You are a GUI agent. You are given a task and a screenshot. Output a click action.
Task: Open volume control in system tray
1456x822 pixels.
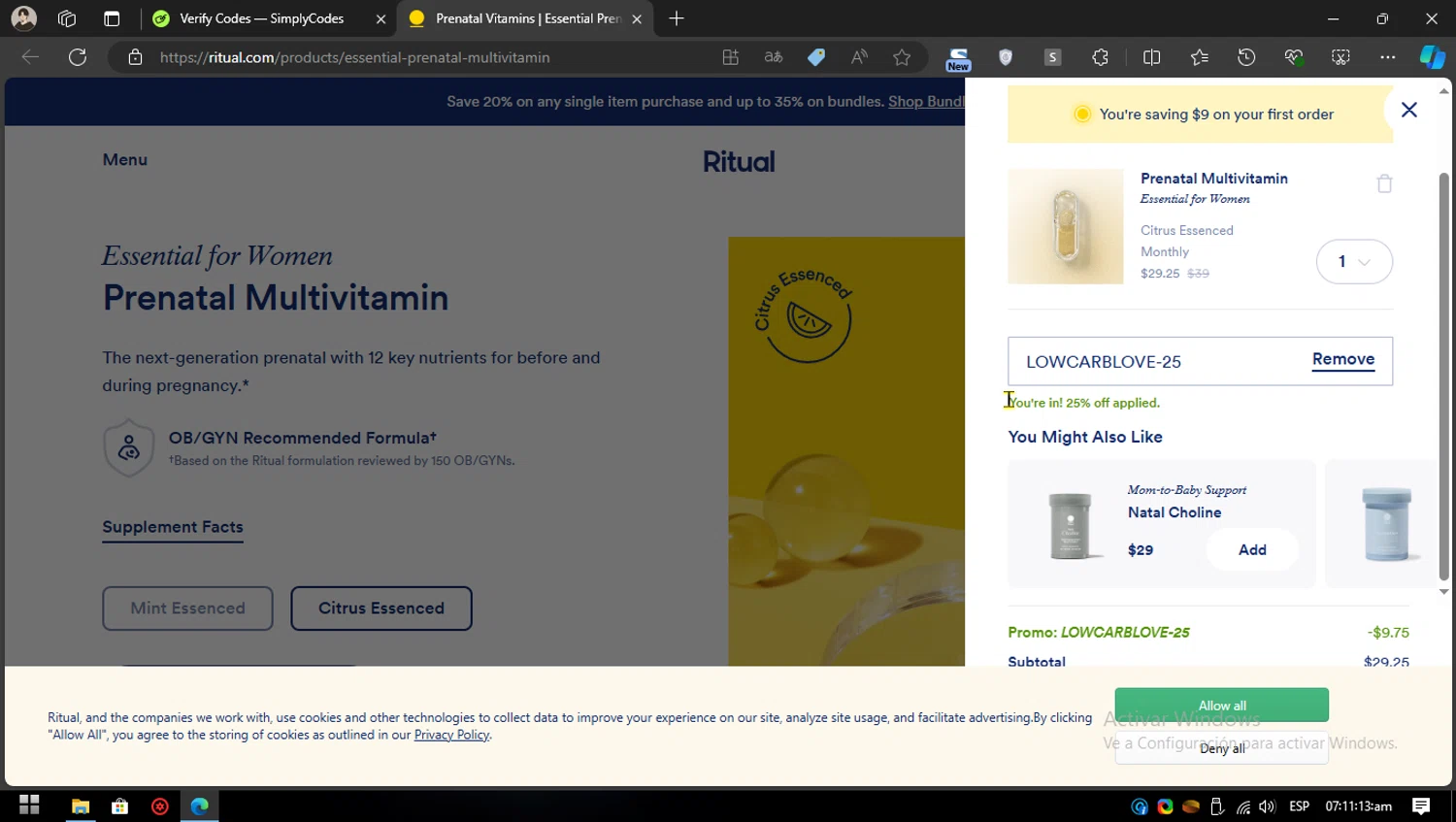point(1267,806)
